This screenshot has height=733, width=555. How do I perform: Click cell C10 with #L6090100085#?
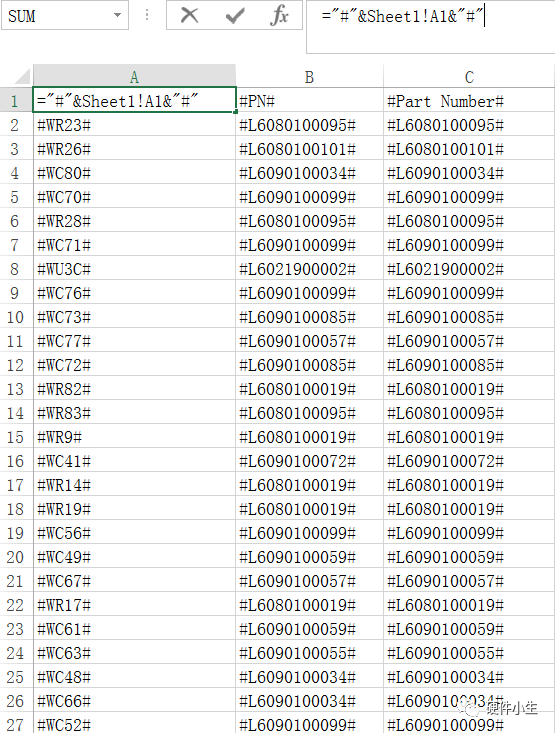pos(469,316)
